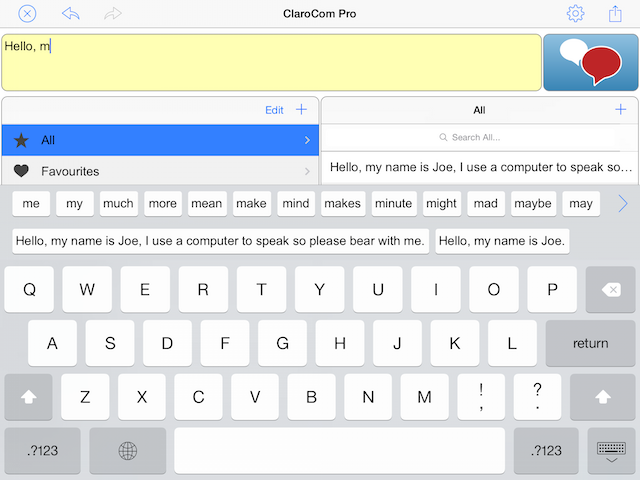Tap the A key

coord(52,343)
